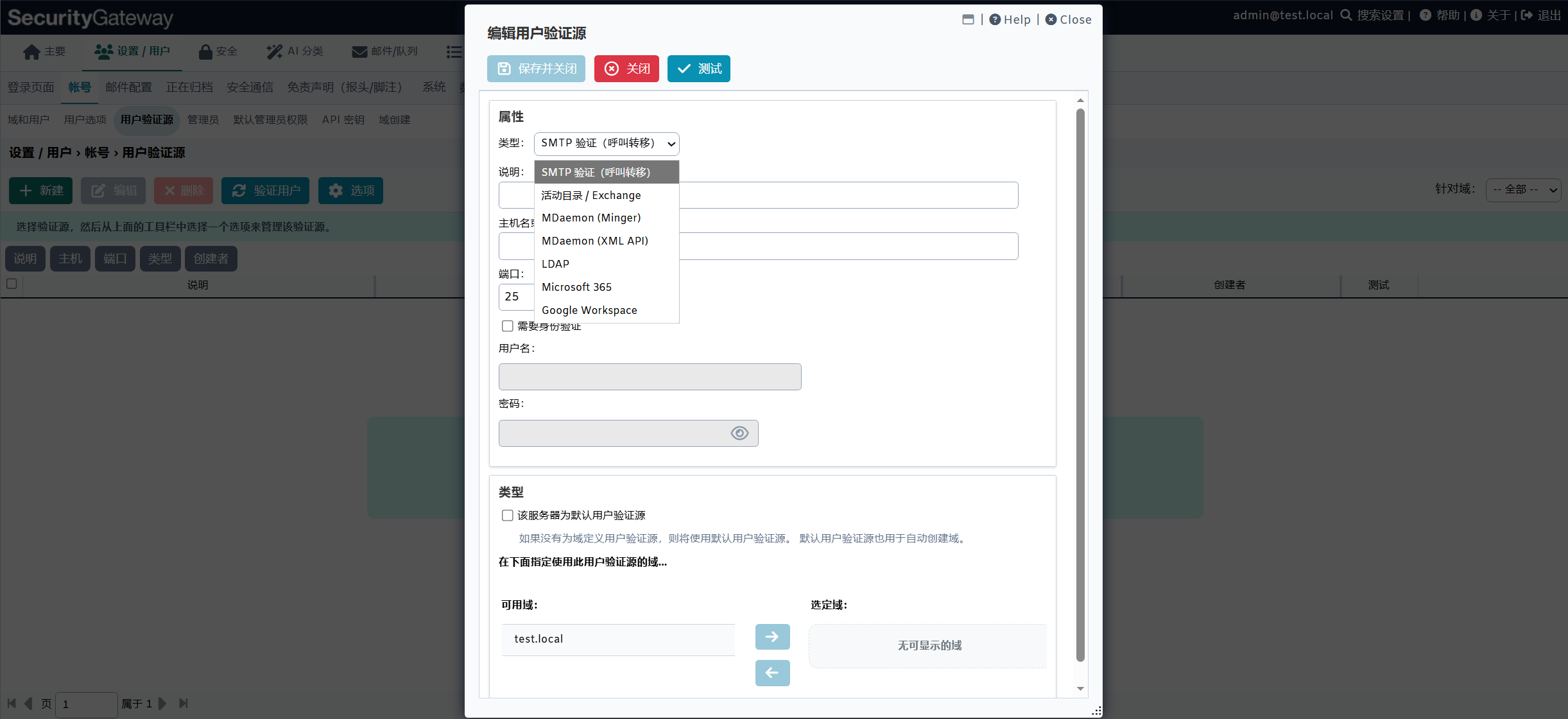Toggle password visibility eye icon

739,433
